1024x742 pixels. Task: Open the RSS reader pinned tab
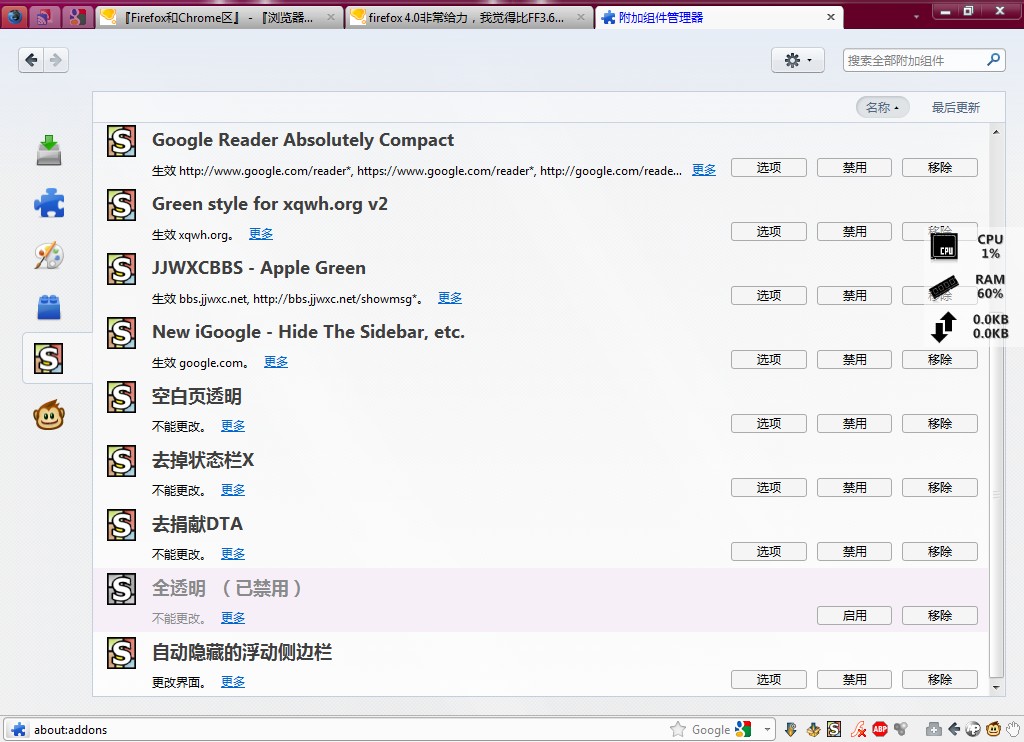46,17
